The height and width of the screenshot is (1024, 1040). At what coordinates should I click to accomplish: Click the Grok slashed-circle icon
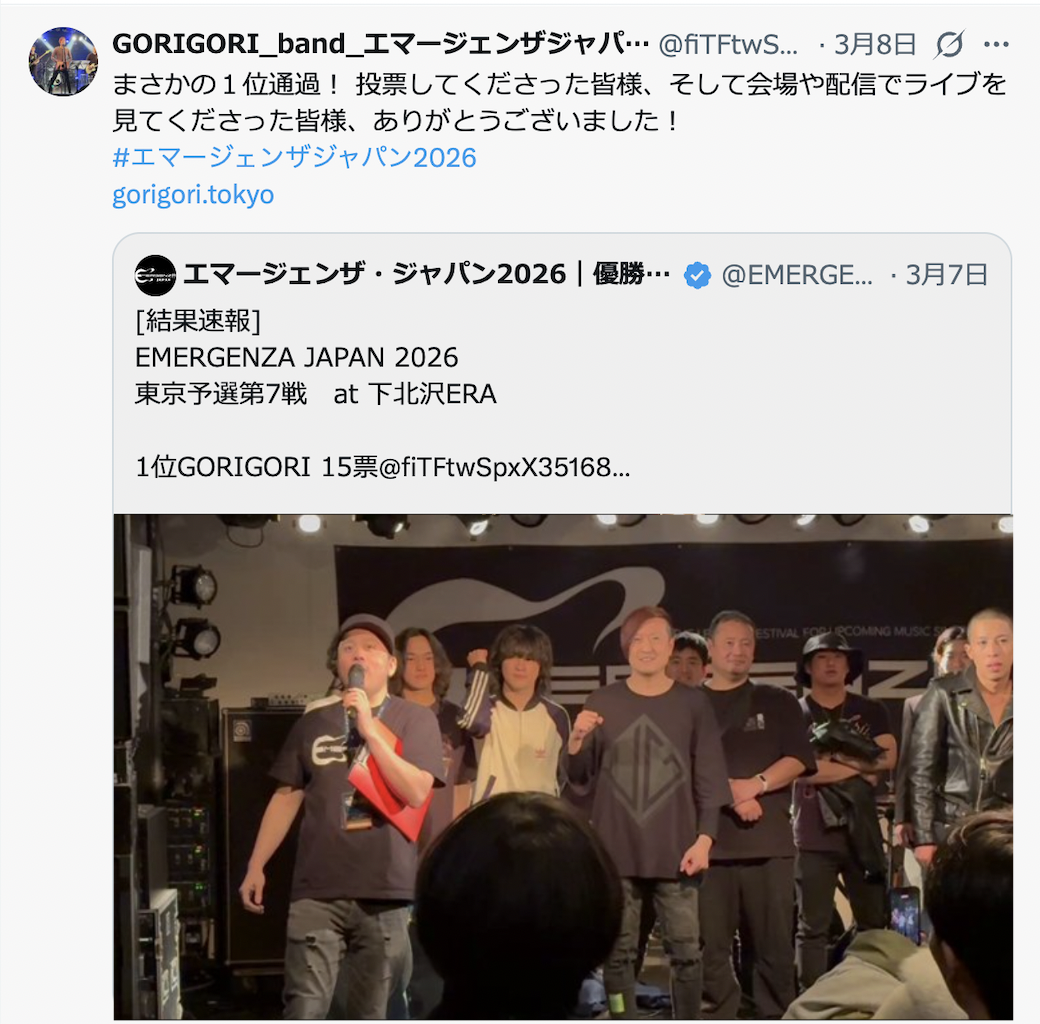(949, 45)
